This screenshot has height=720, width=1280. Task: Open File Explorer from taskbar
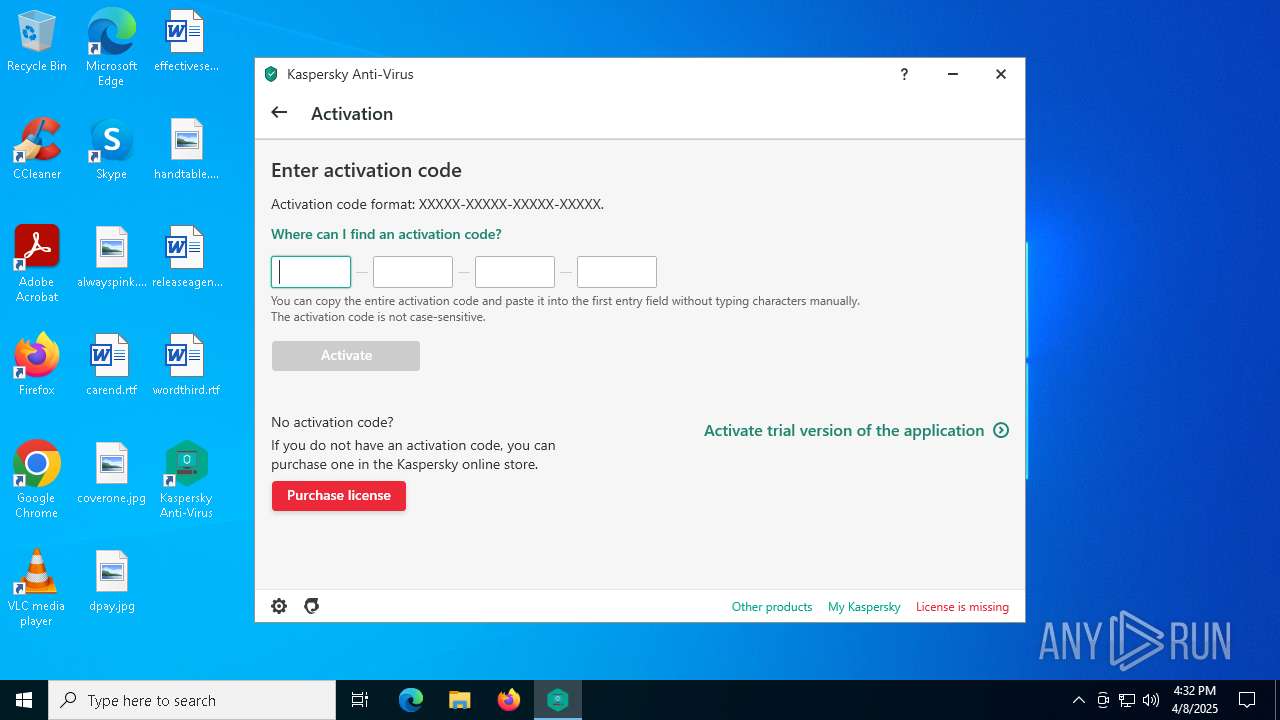pos(460,700)
